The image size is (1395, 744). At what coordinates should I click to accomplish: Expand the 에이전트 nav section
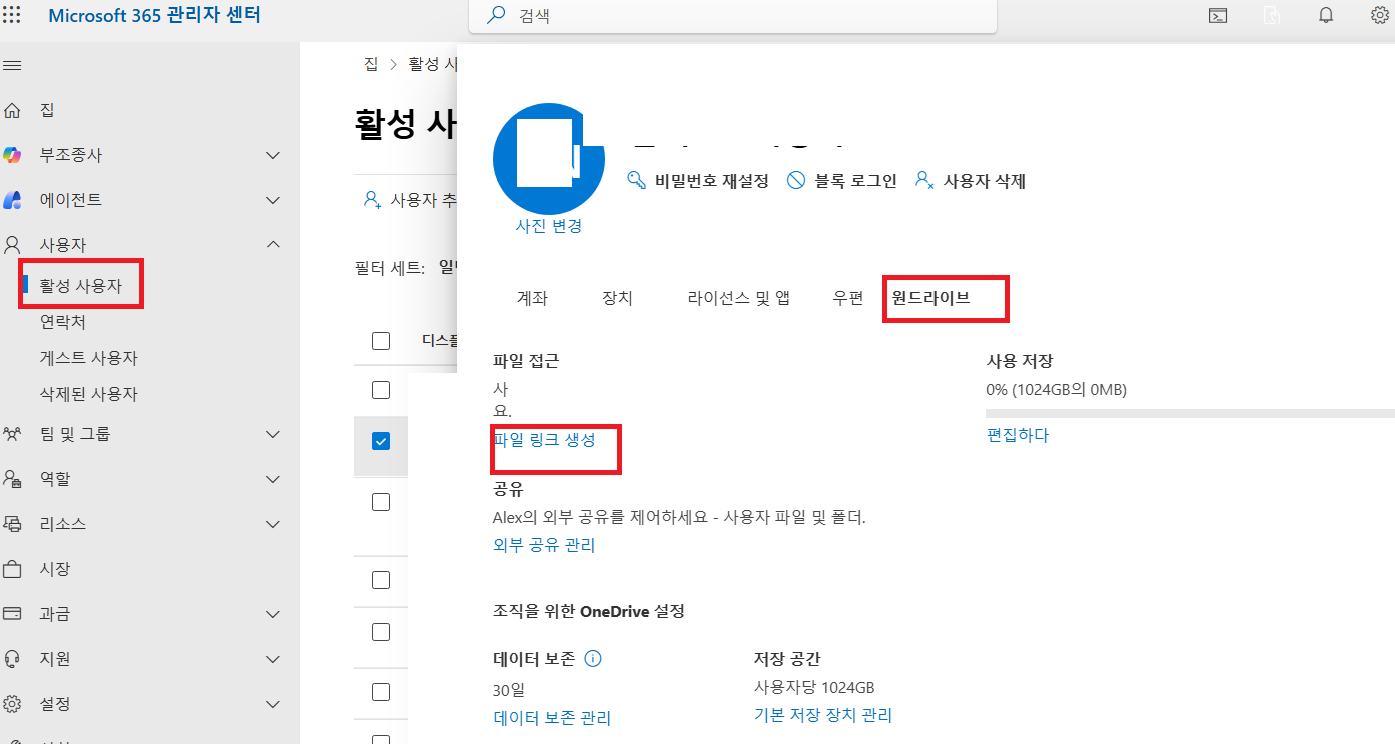(273, 200)
